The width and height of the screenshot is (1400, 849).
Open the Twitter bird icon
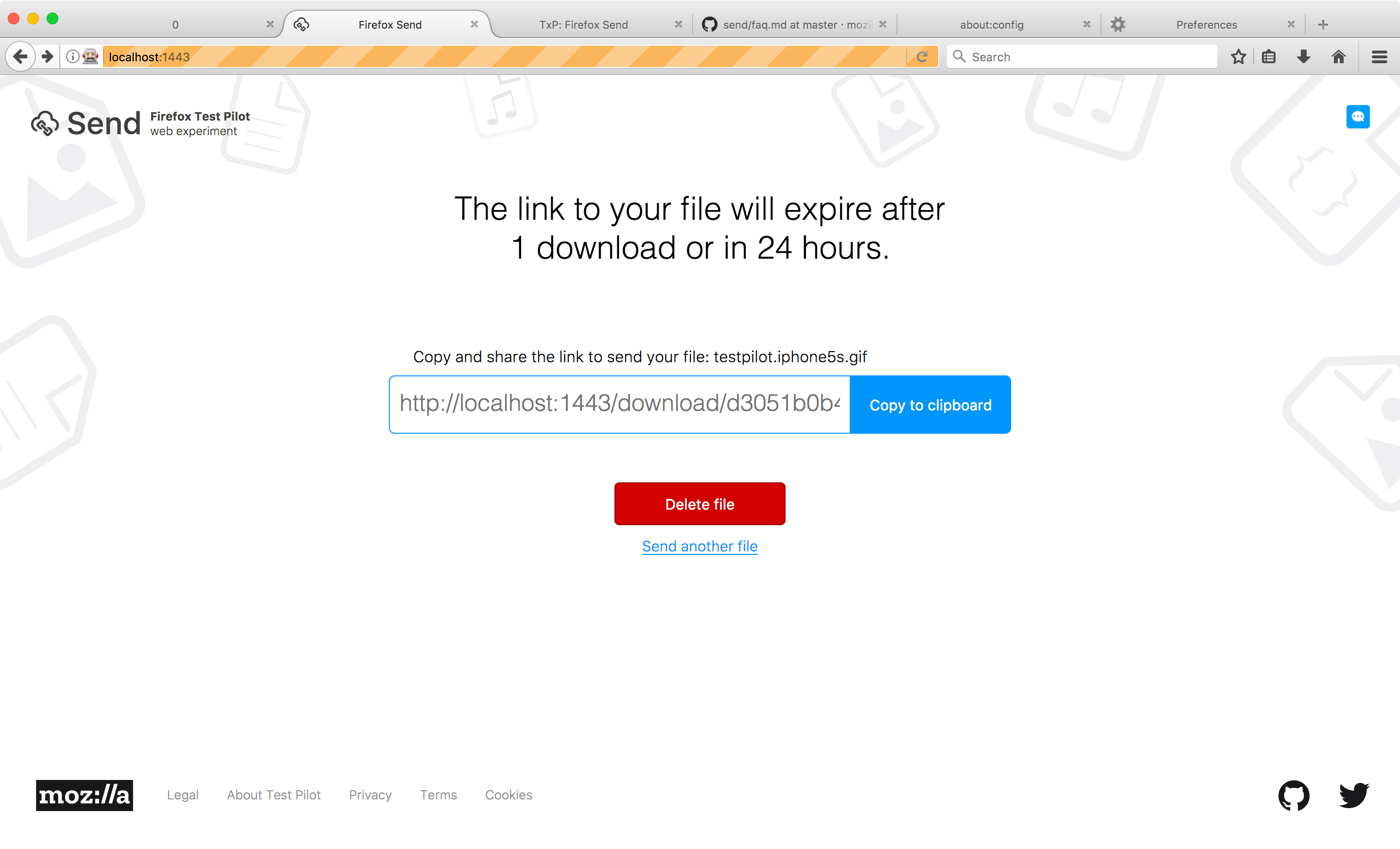(x=1354, y=795)
